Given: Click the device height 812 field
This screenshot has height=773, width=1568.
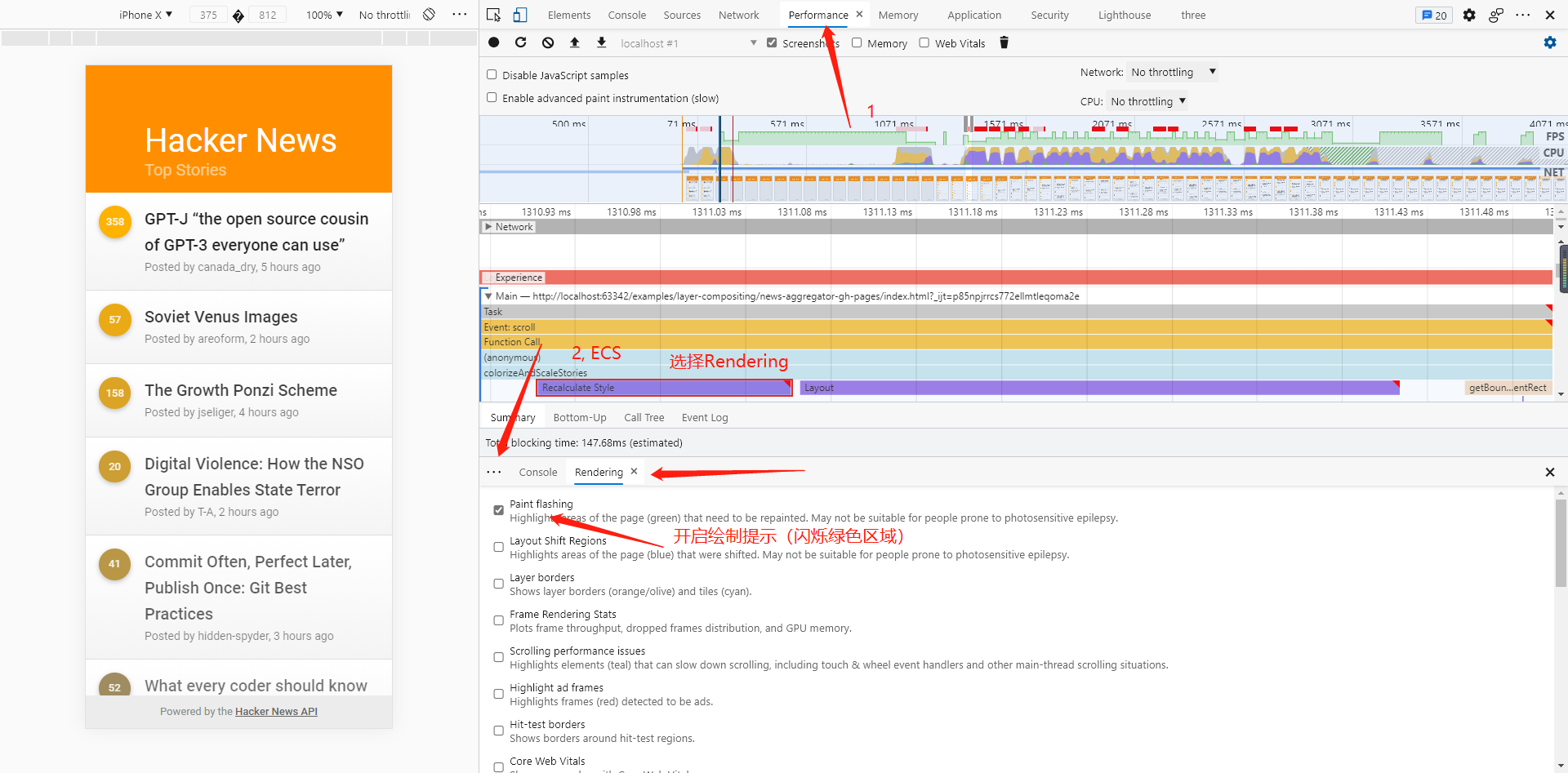Looking at the screenshot, I should 268,15.
